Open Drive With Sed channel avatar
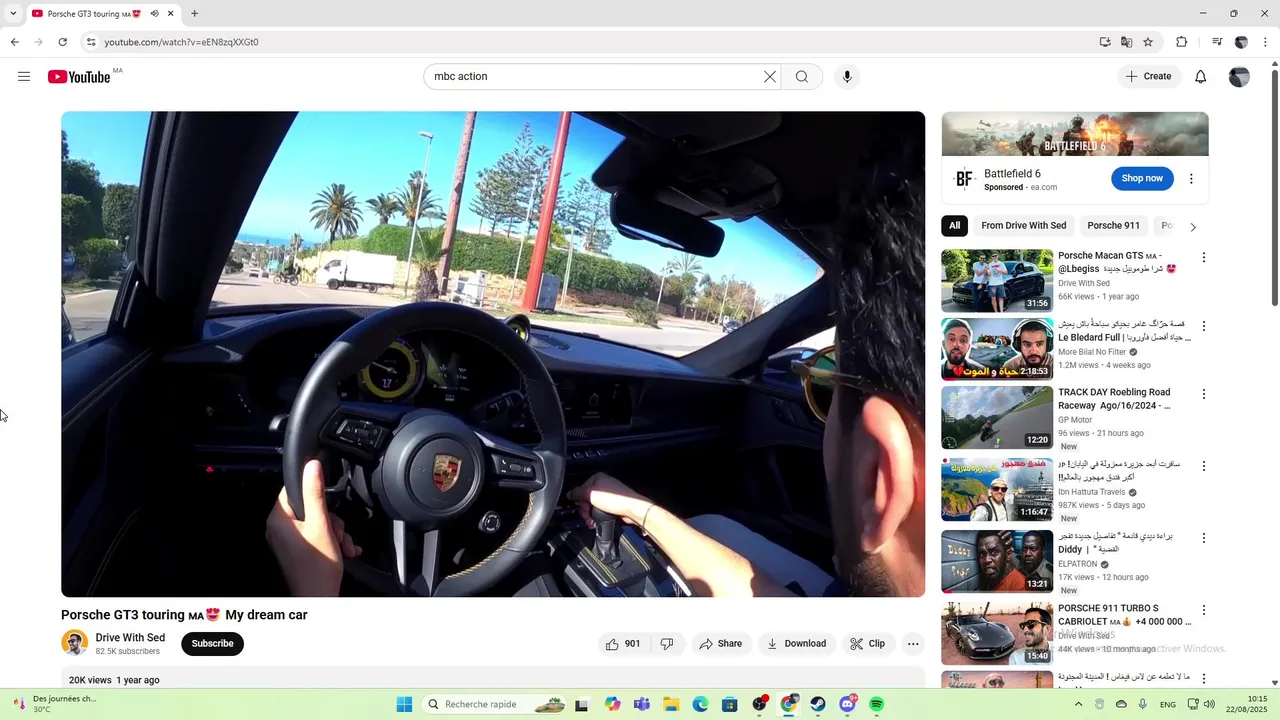The width and height of the screenshot is (1280, 720). click(x=75, y=644)
